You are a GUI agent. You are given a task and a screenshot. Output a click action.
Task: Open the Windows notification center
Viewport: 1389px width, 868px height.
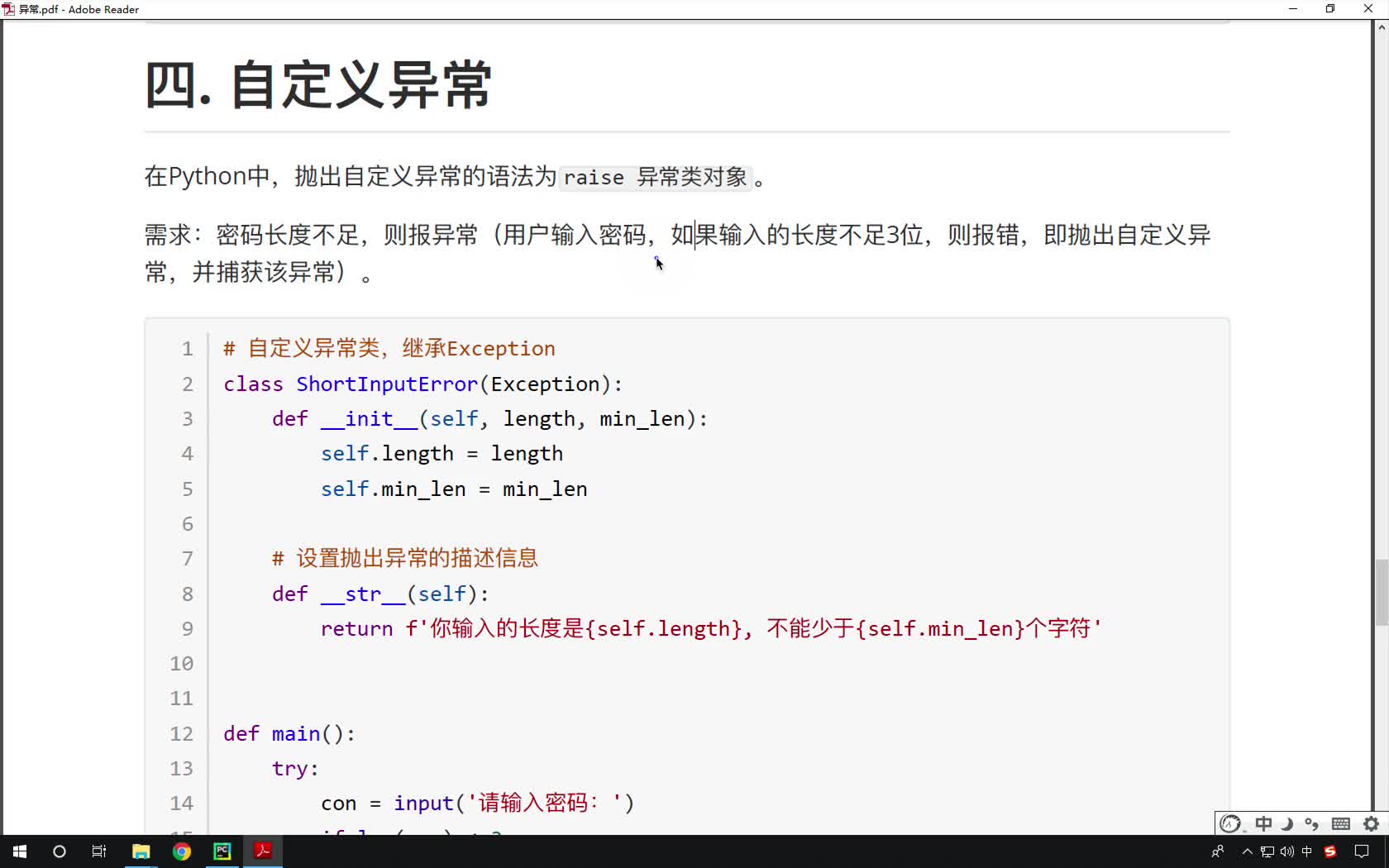1362,851
